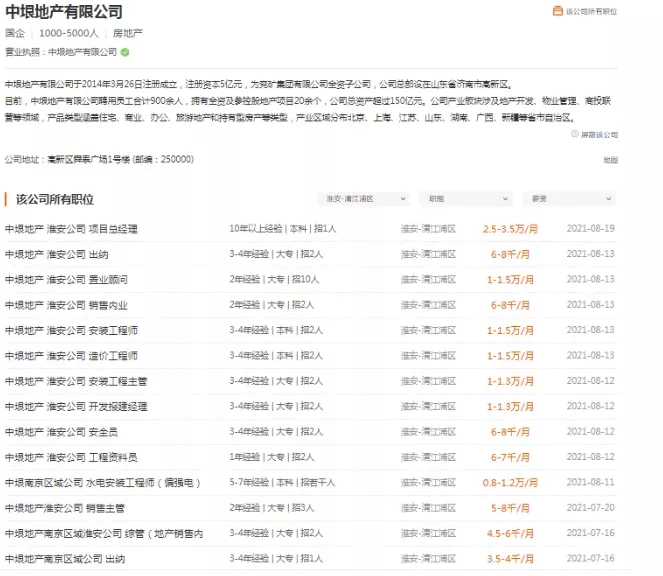Click the company name 中垠地产有限公司 heading

point(64,12)
